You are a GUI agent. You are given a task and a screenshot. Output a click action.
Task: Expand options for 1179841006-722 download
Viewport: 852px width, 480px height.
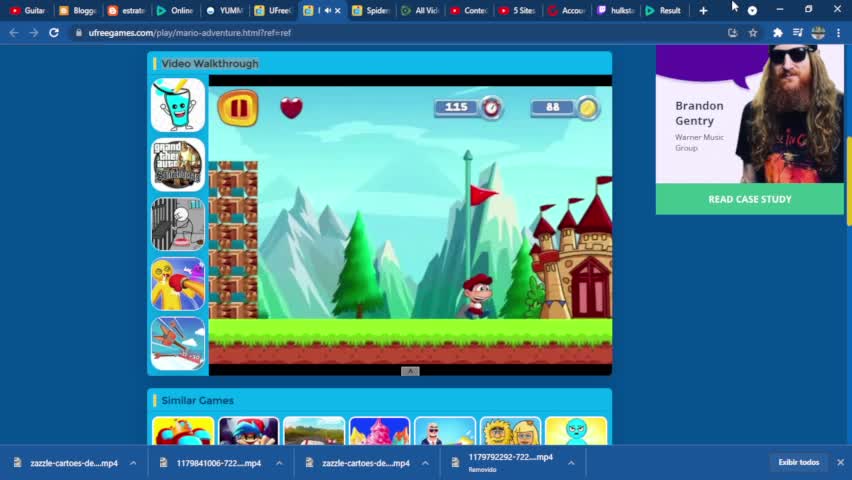(279, 463)
